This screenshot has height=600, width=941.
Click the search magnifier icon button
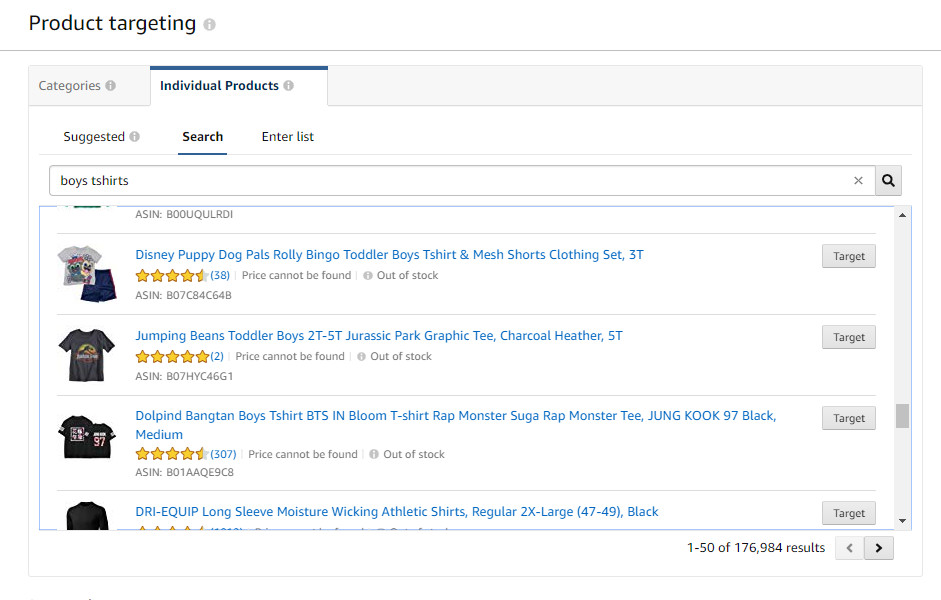click(888, 181)
